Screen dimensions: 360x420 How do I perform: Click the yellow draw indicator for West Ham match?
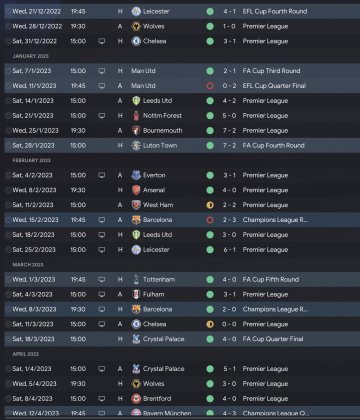tap(210, 205)
